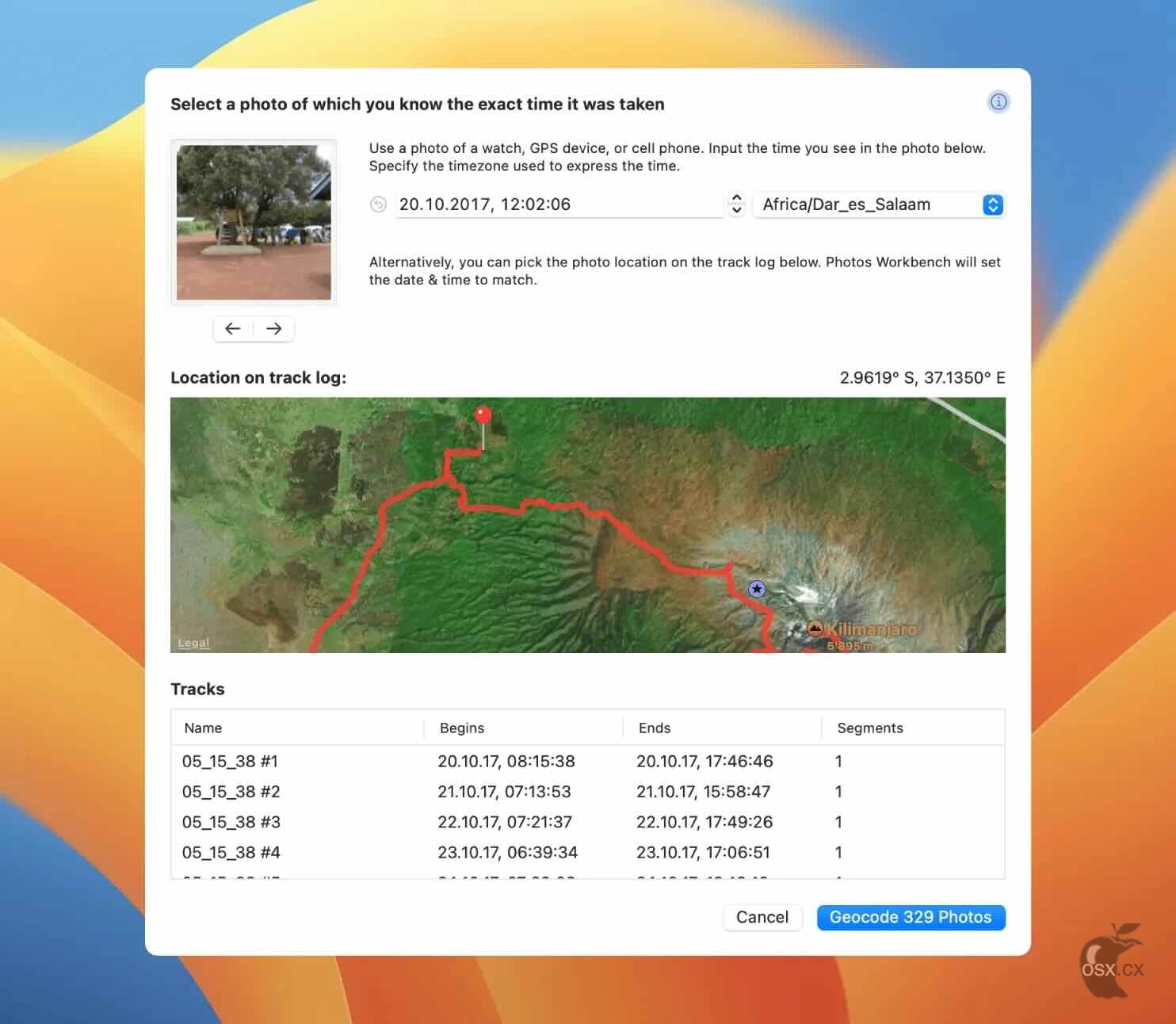1176x1024 pixels.
Task: Select track row 05_15_38 #1
Action: coord(588,761)
